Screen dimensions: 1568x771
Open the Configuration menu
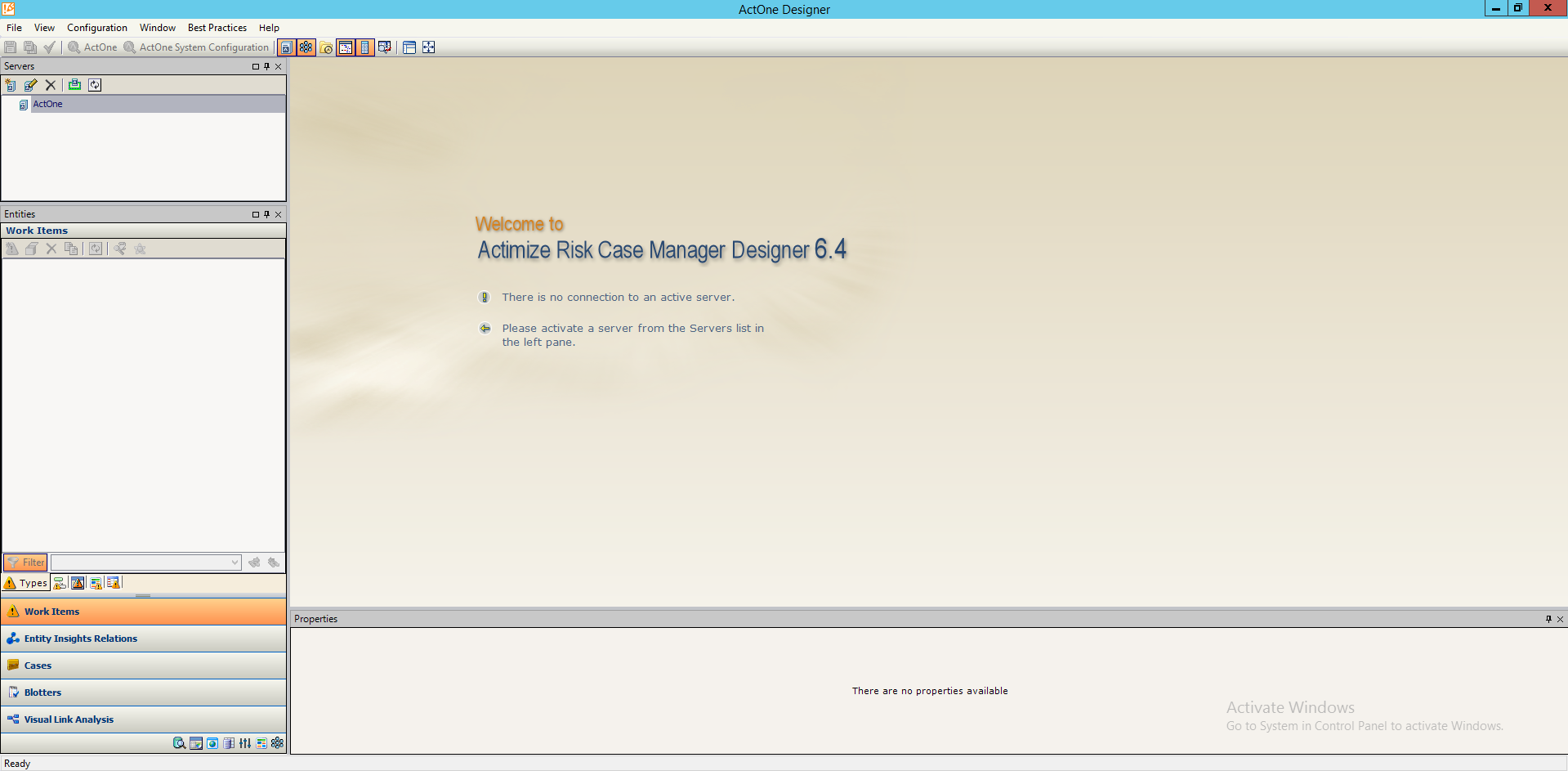point(97,28)
